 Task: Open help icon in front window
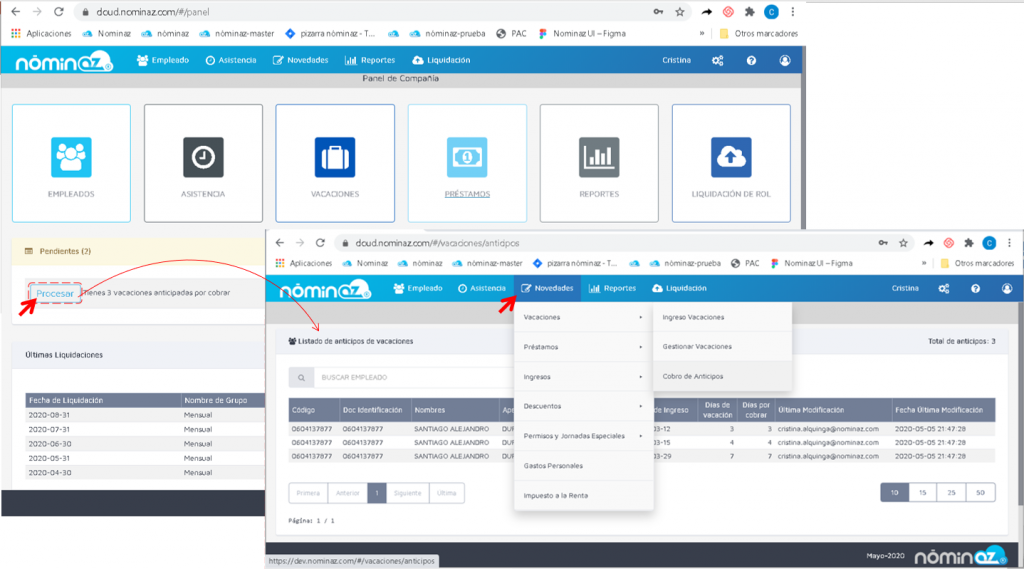point(975,288)
